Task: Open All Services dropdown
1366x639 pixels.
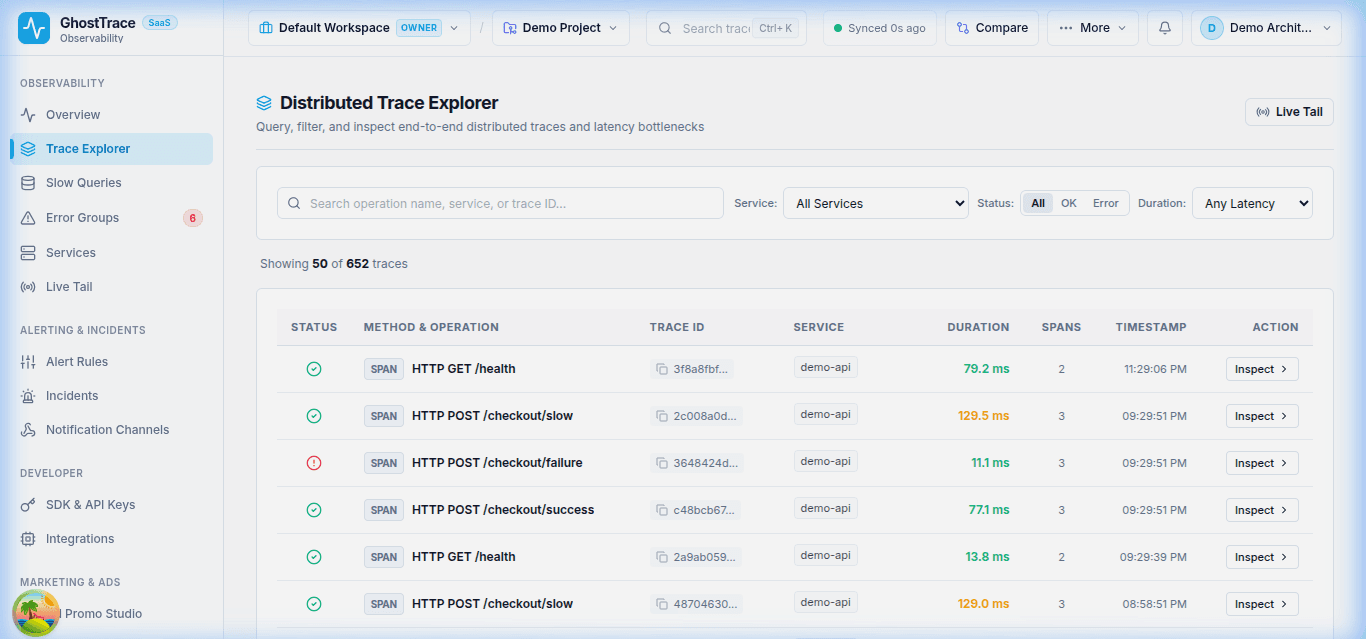Action: coord(876,203)
